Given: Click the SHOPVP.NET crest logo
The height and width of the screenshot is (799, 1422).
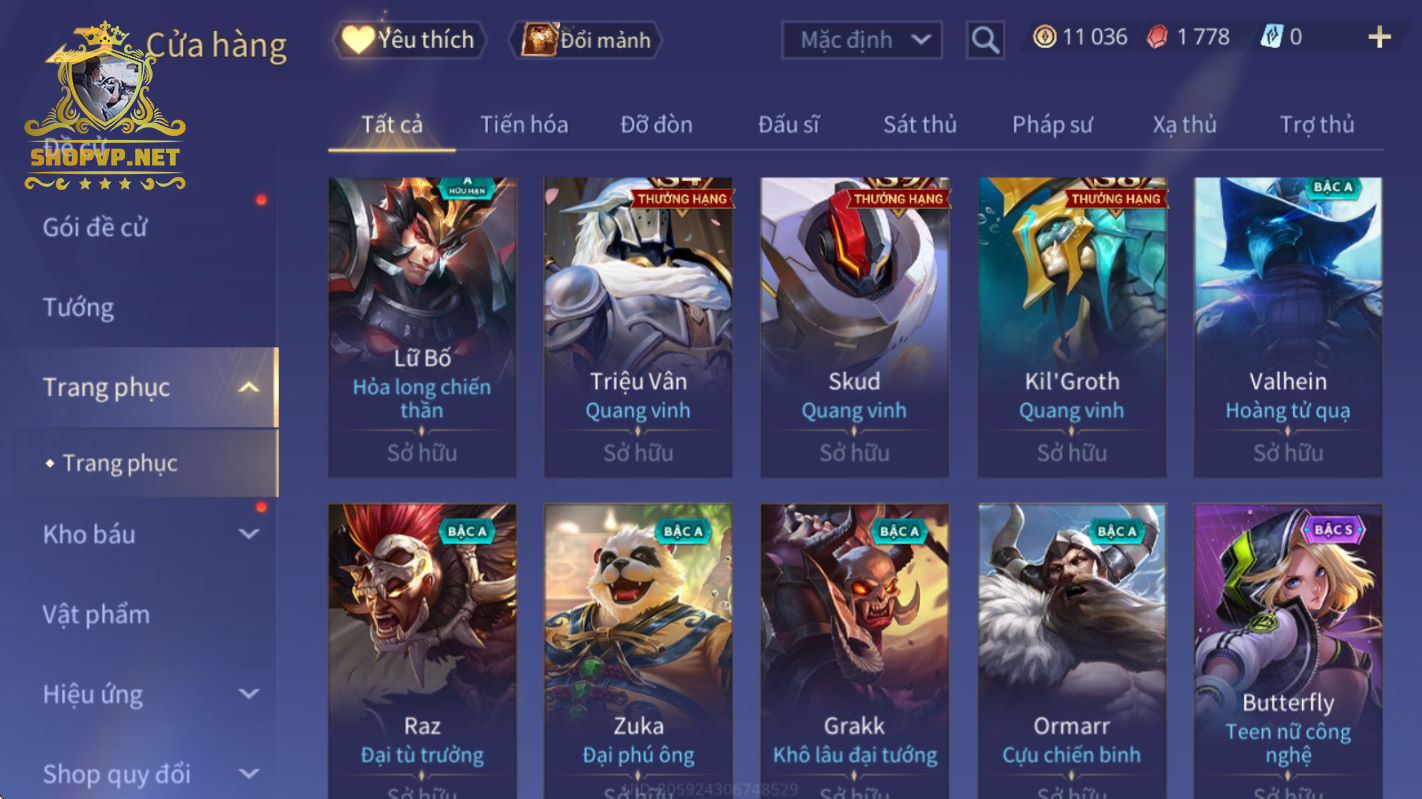Looking at the screenshot, I should pos(104,108).
